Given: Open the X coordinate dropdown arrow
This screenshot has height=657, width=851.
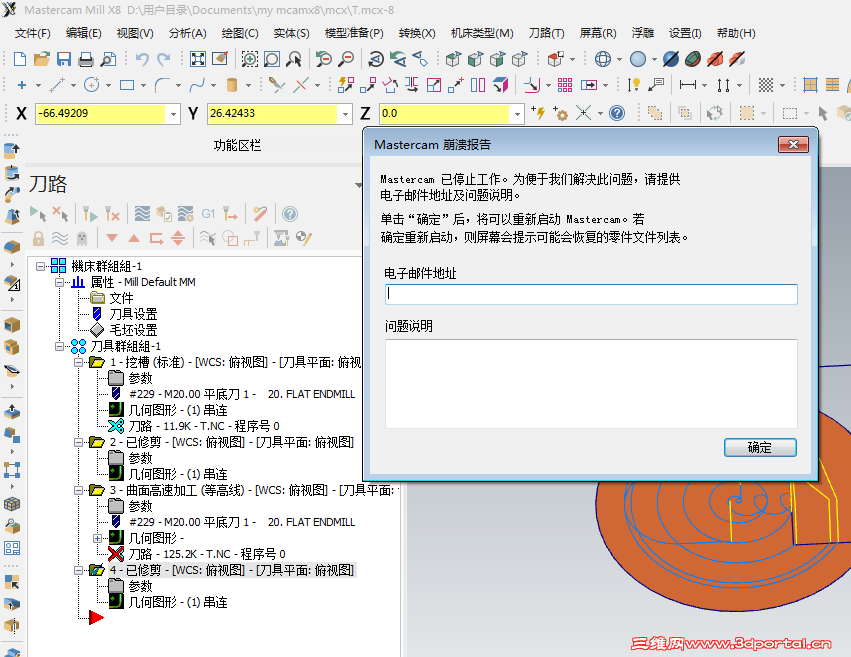Looking at the screenshot, I should pyautogui.click(x=173, y=113).
